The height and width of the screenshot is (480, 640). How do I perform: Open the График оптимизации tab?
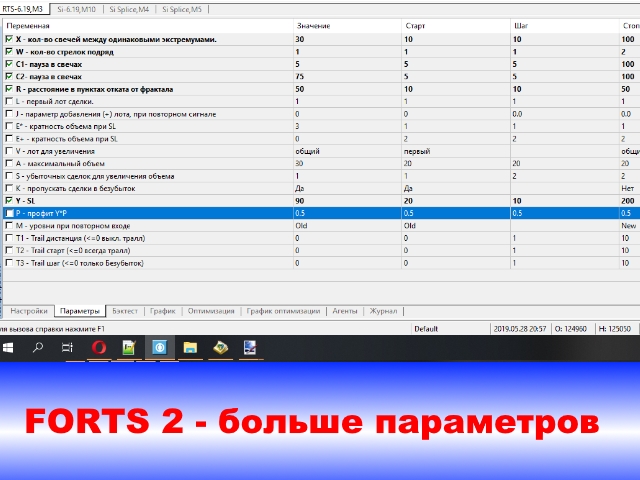point(283,311)
